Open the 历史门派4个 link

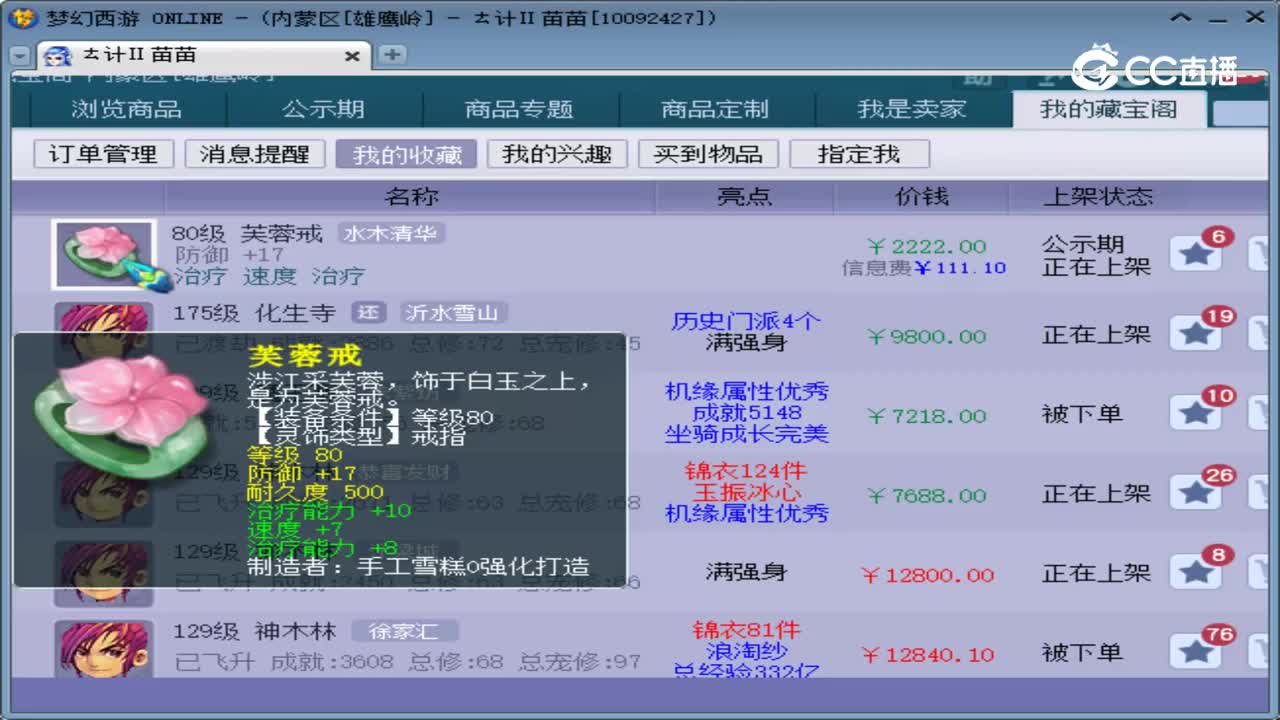point(744,322)
